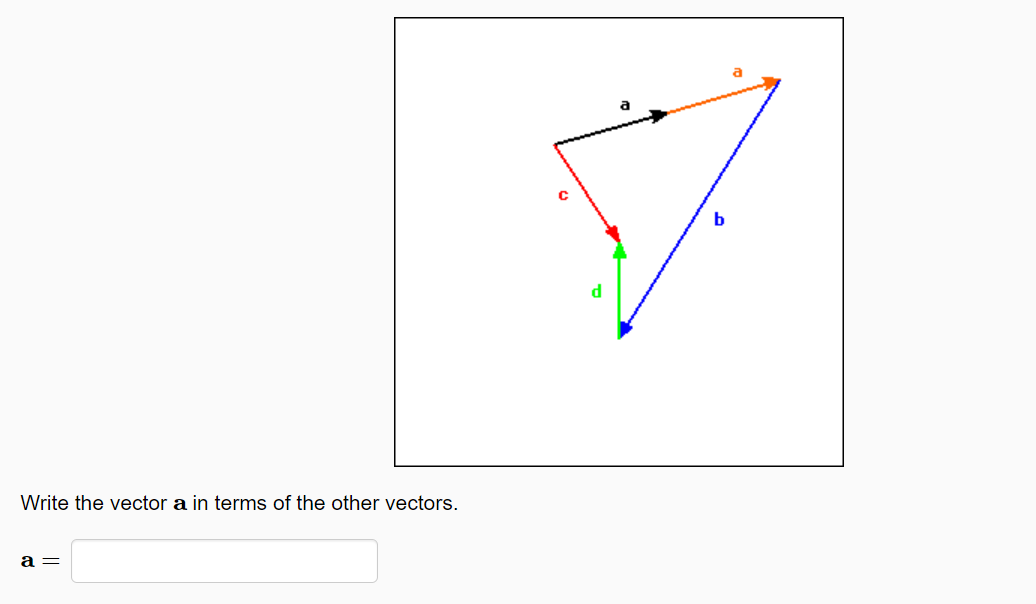Select the orange label a above the diagram
The image size is (1036, 604).
(737, 71)
